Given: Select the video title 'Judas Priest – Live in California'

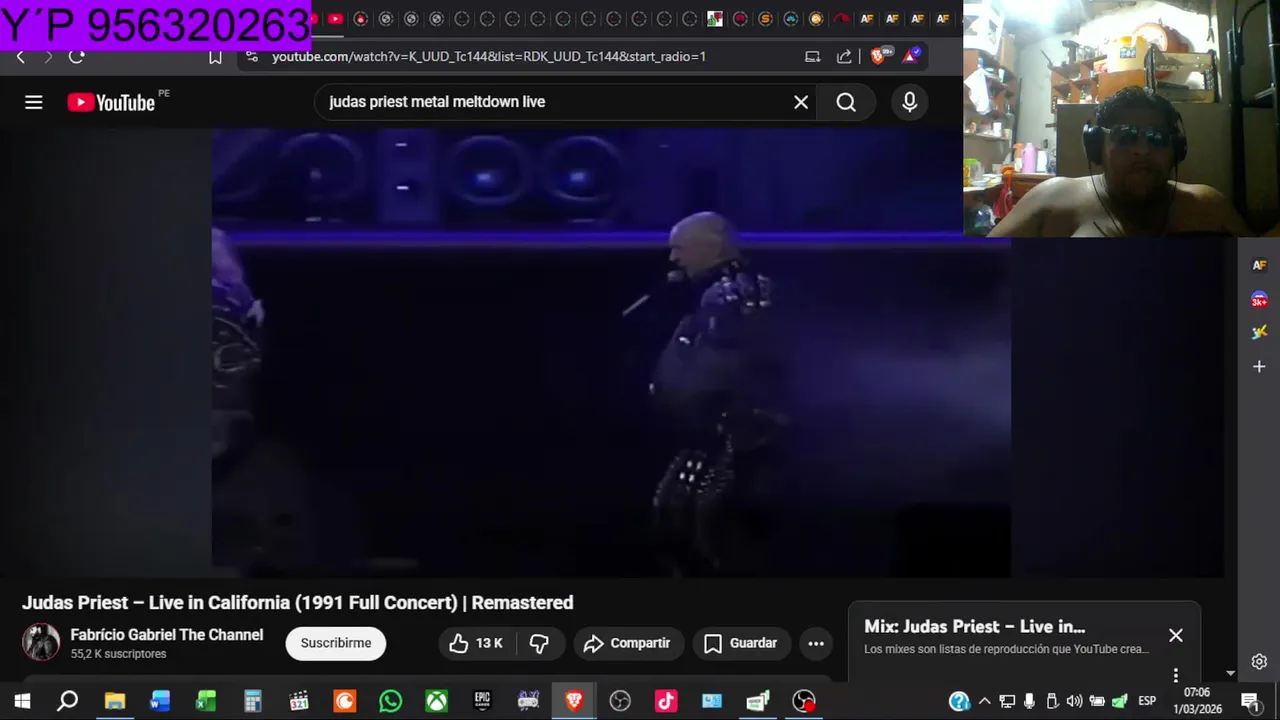Looking at the screenshot, I should tap(298, 603).
